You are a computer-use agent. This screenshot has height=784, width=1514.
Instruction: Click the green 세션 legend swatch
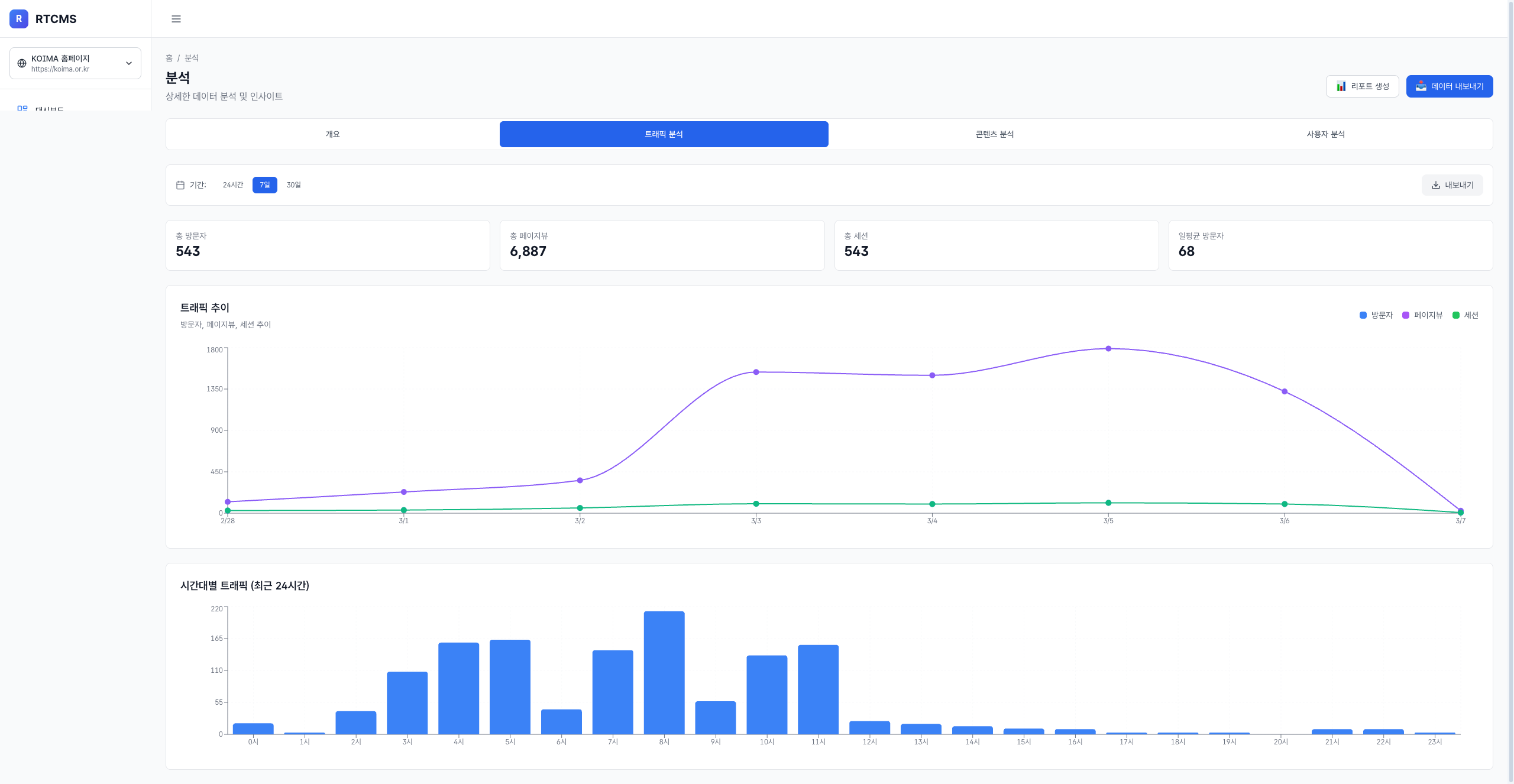pos(1456,315)
